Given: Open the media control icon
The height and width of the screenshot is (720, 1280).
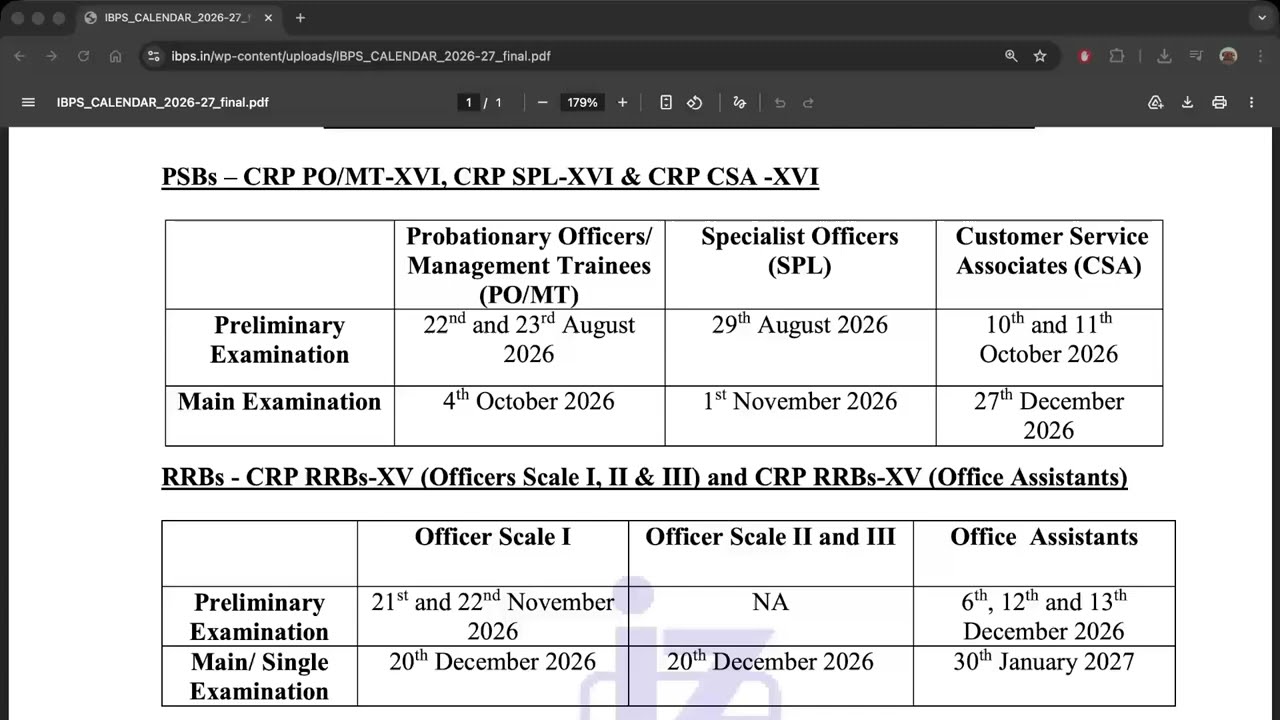Looking at the screenshot, I should pos(1196,56).
